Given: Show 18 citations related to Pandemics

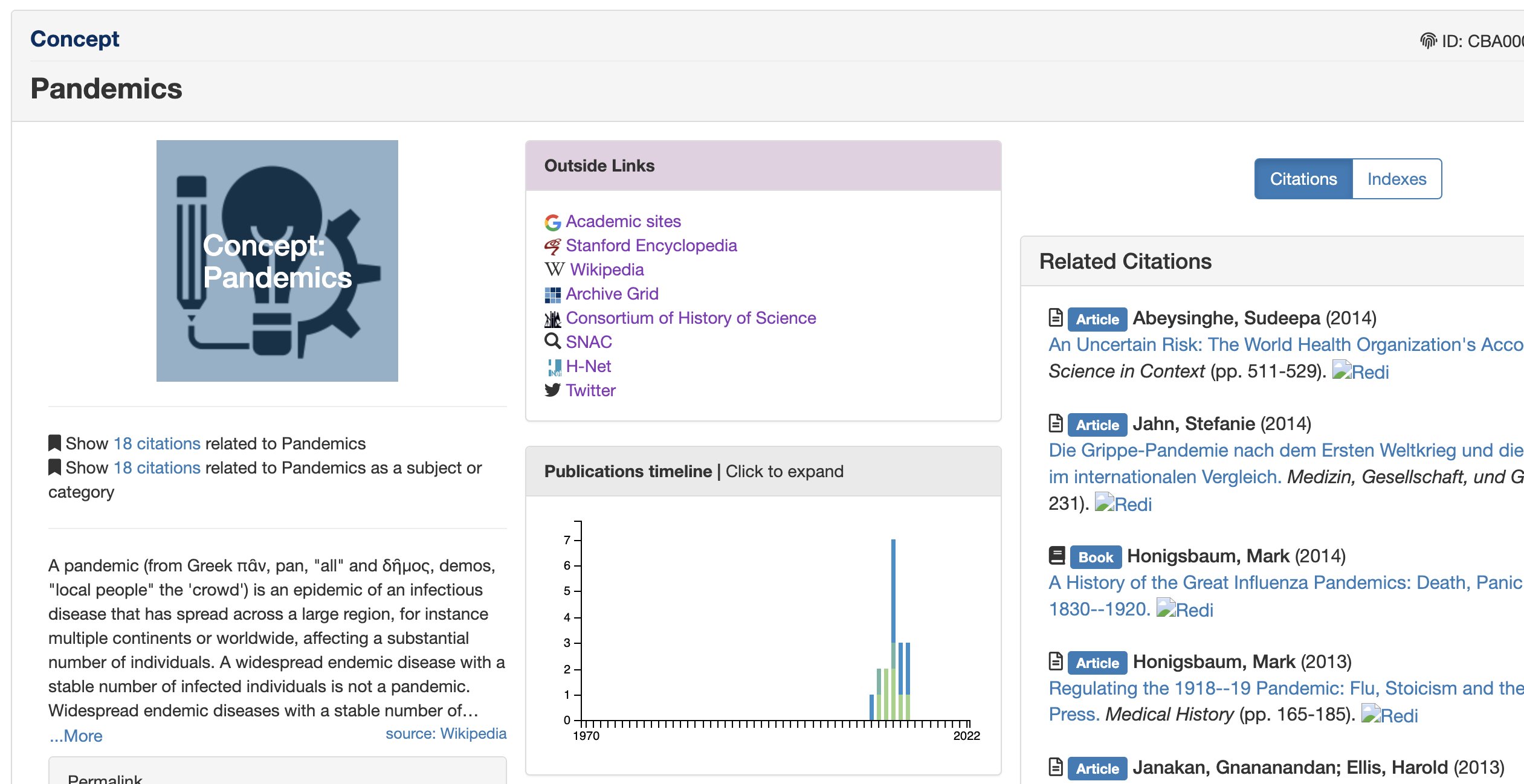Looking at the screenshot, I should tap(157, 443).
